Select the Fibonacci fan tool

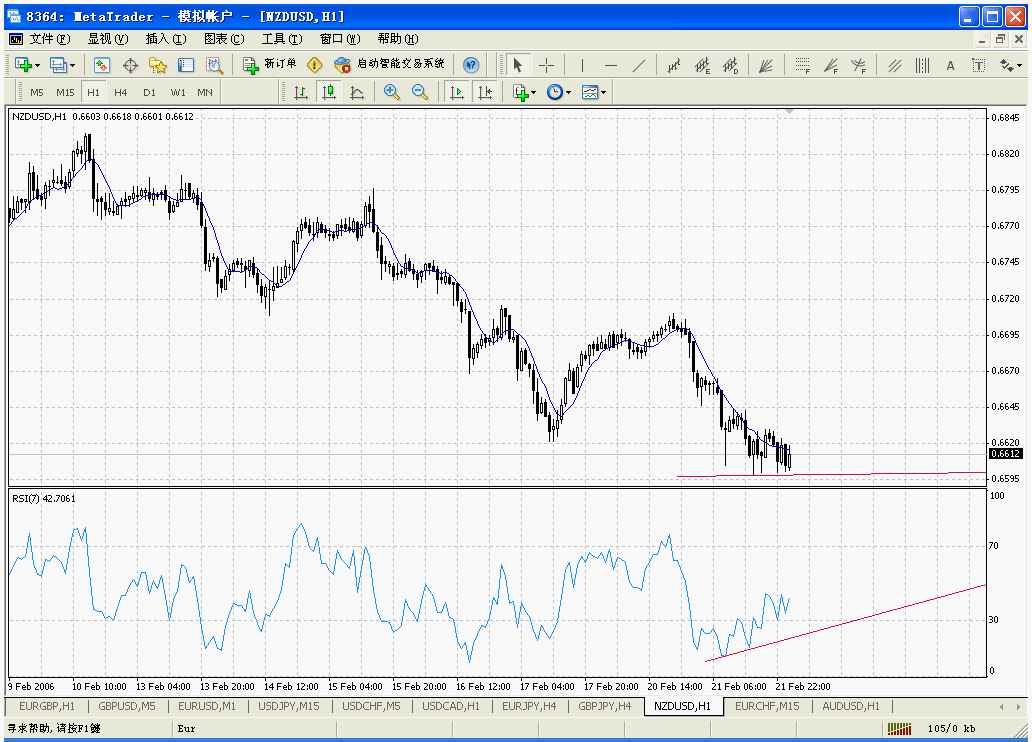click(x=831, y=65)
